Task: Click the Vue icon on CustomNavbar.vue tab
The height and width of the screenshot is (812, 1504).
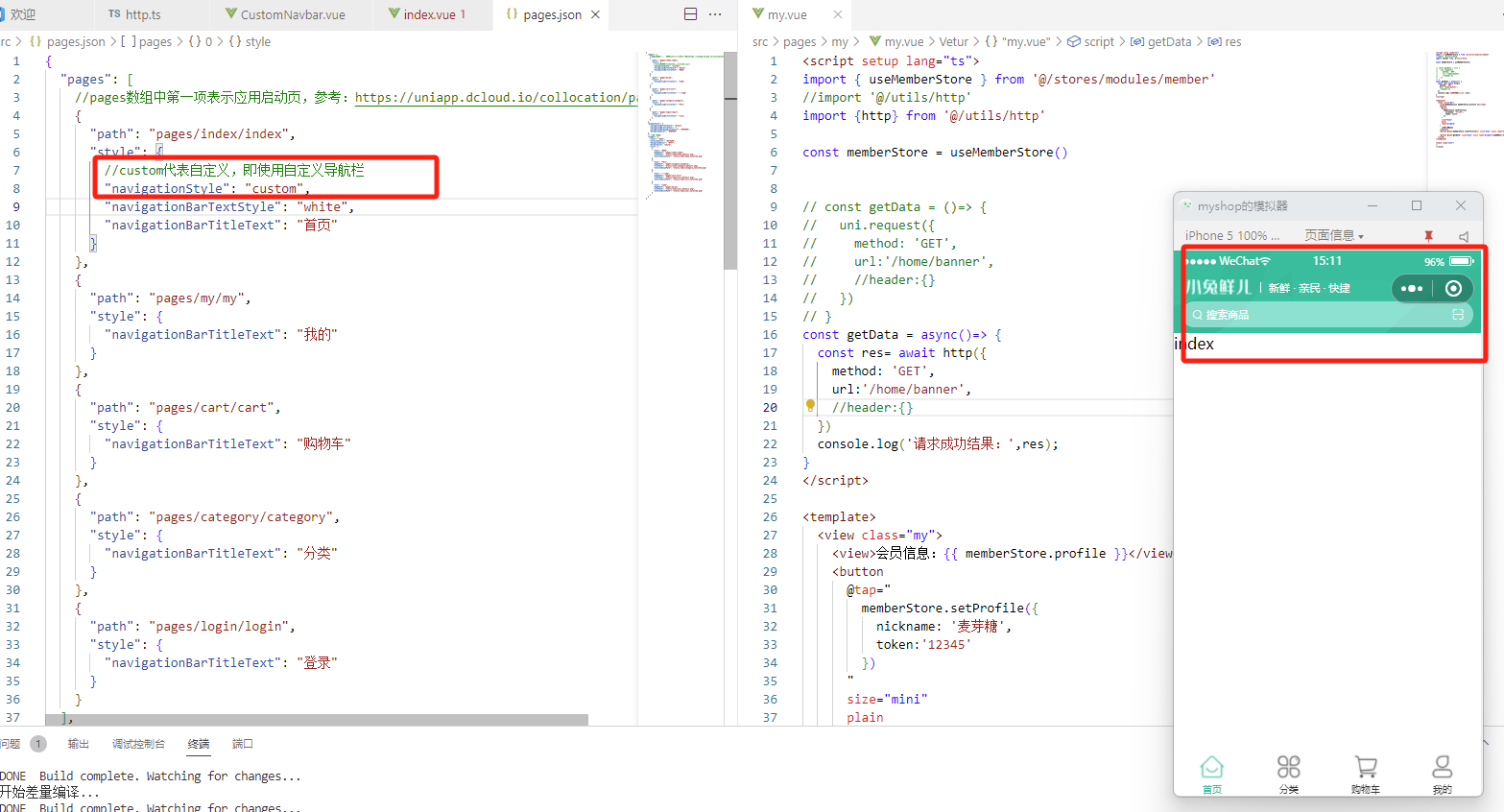Action: click(231, 14)
